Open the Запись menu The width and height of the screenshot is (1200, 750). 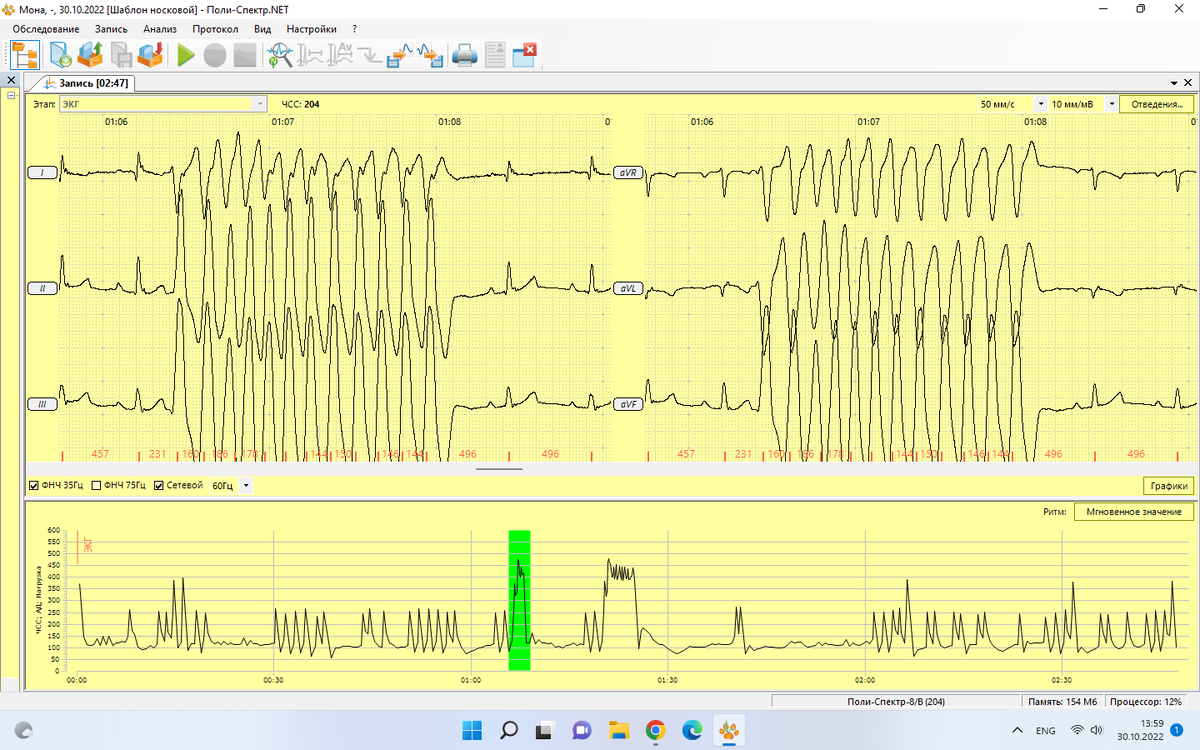pyautogui.click(x=111, y=29)
